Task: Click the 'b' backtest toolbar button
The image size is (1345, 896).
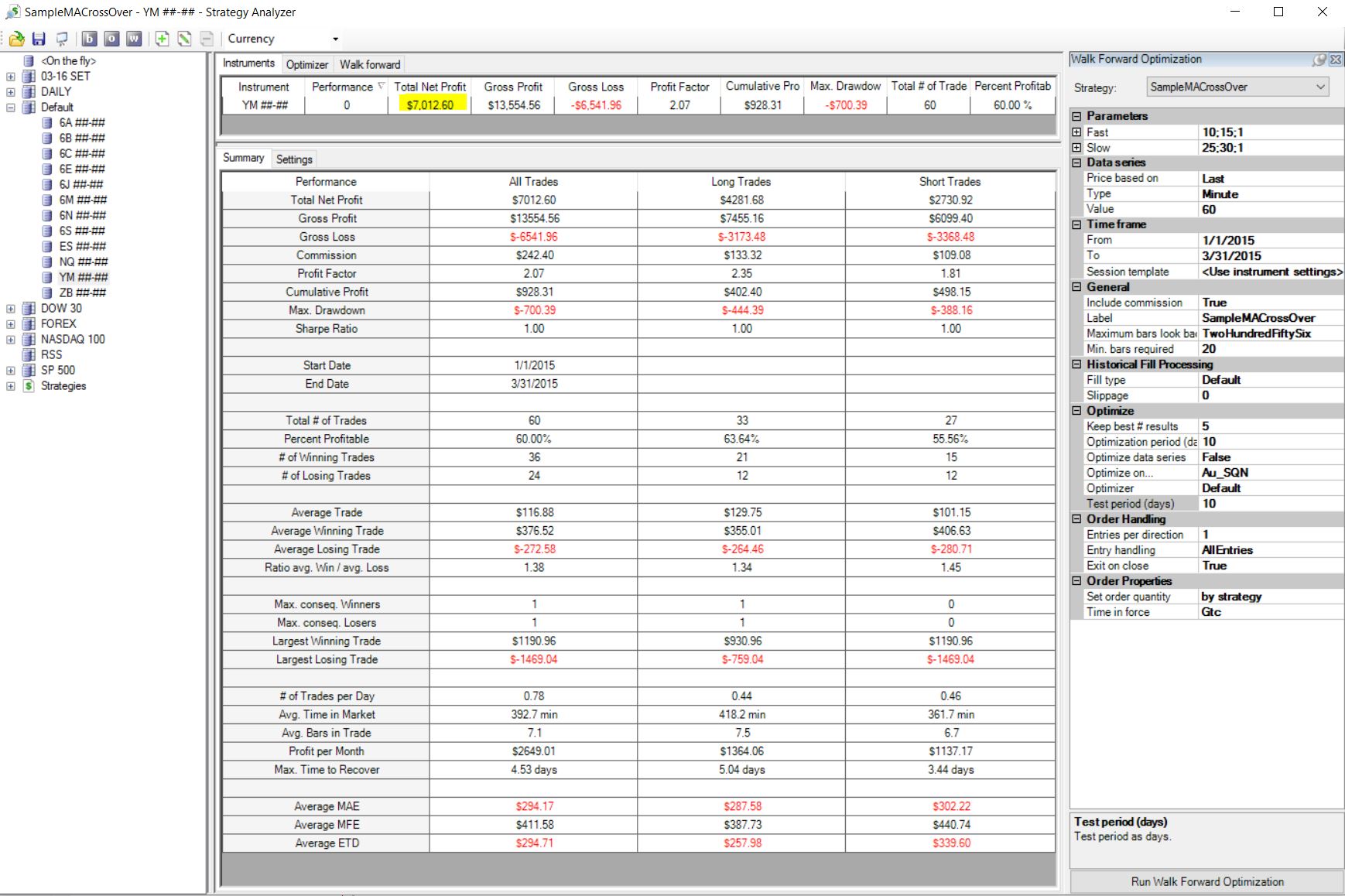Action: click(x=89, y=39)
